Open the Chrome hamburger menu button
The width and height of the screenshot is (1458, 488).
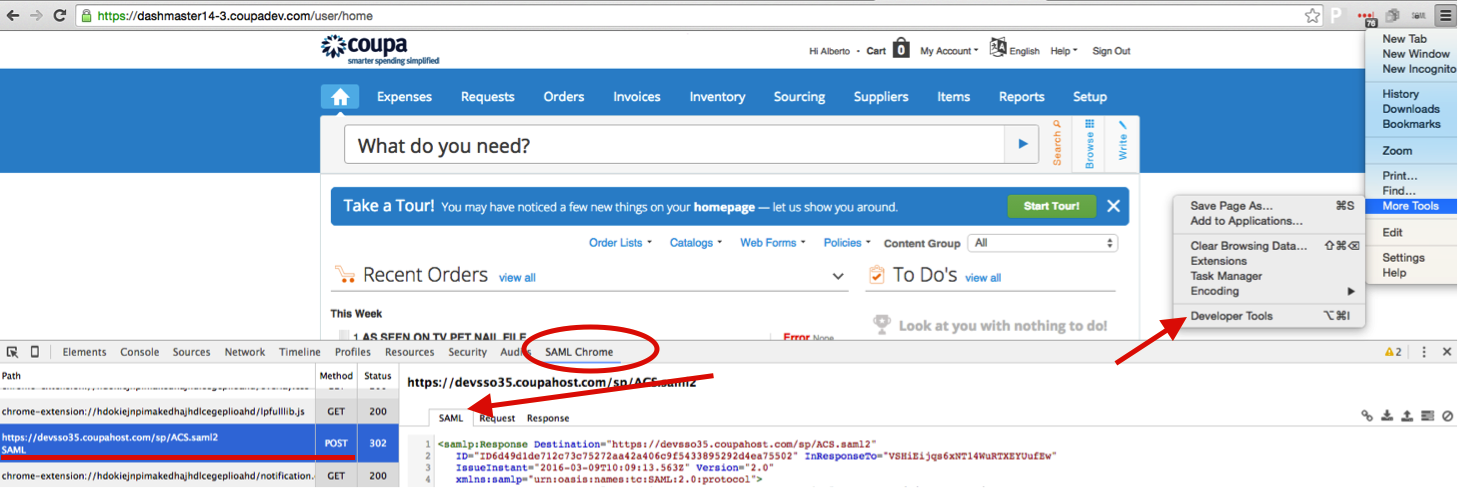click(1445, 16)
